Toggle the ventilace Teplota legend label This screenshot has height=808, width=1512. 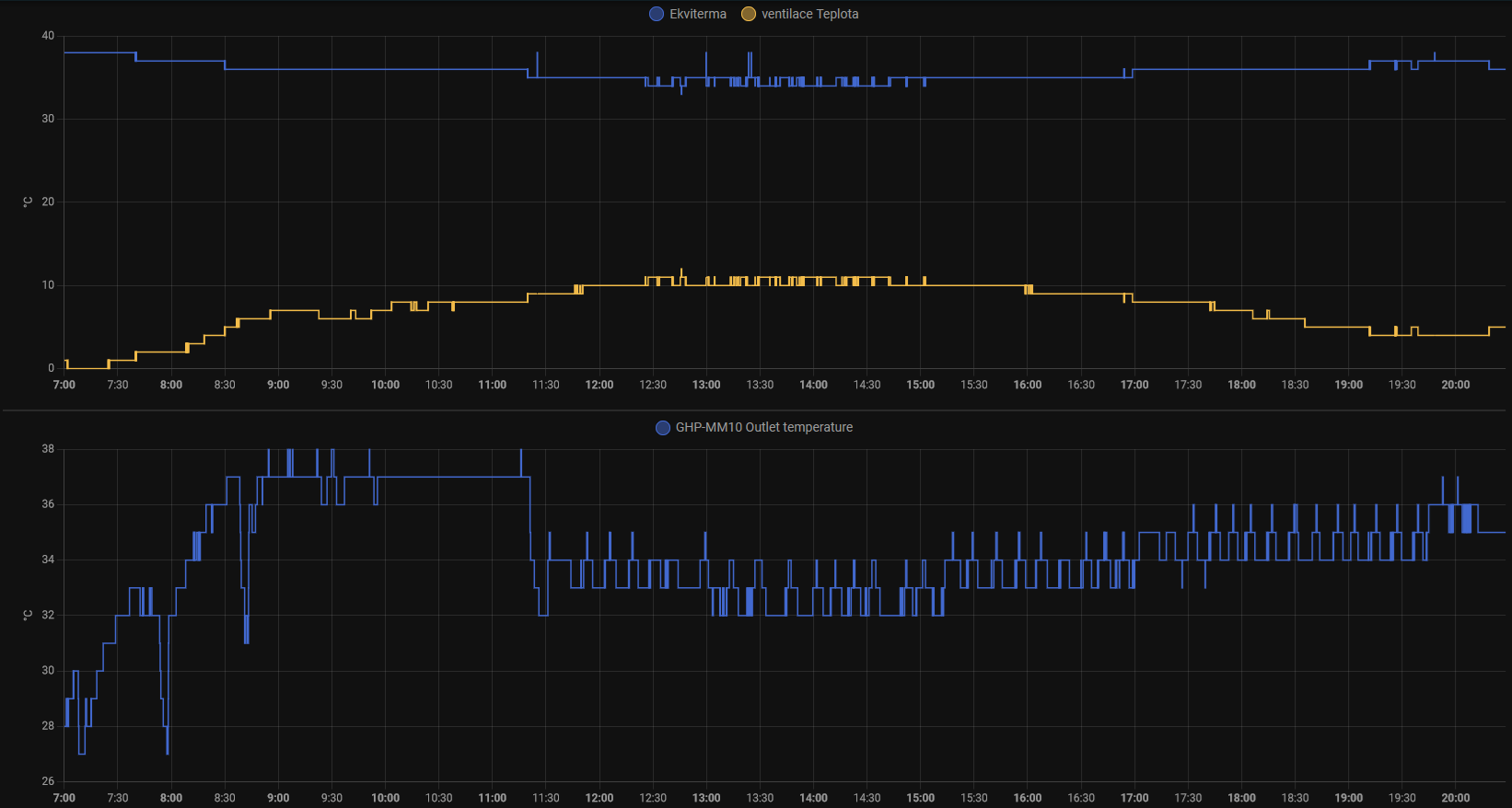coord(809,14)
